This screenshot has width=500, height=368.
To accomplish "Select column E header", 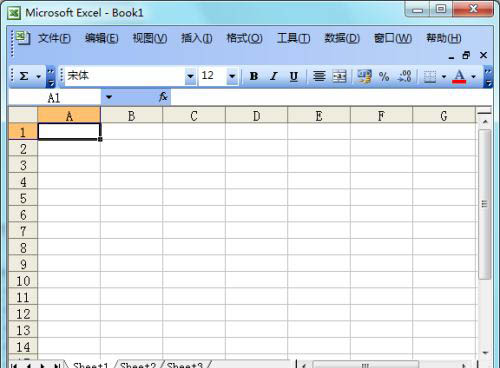I will pos(319,116).
